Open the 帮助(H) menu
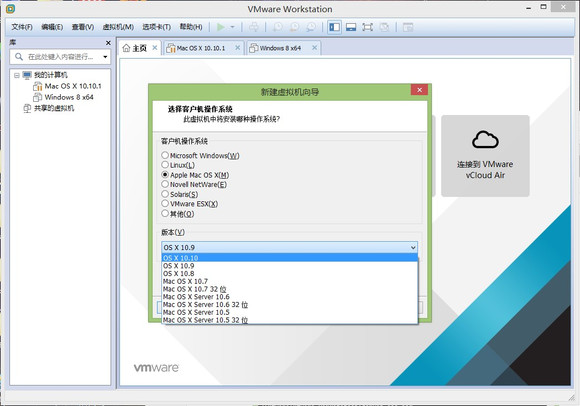 (x=191, y=27)
